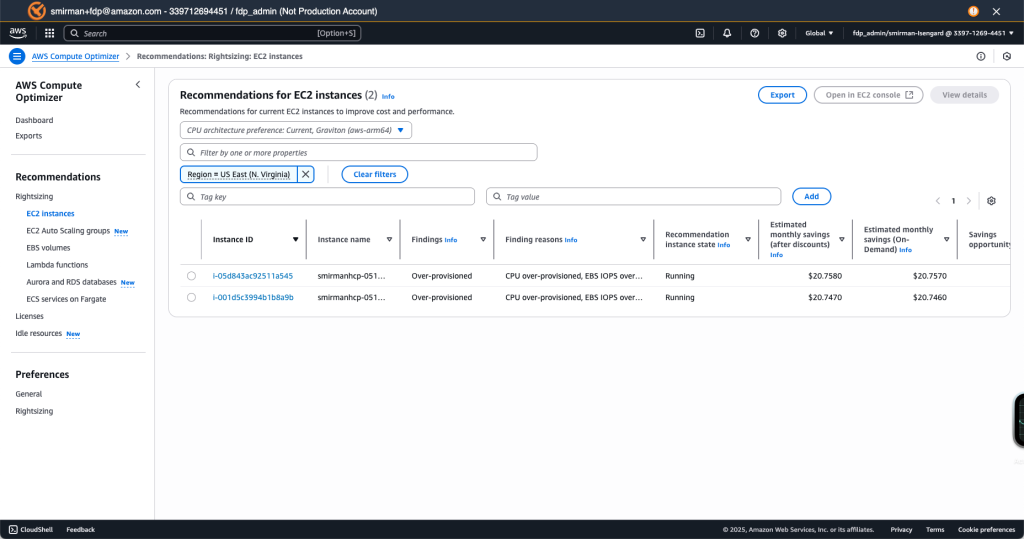Open the services grid menu icon
Image resolution: width=1024 pixels, height=539 pixels.
tap(50, 33)
